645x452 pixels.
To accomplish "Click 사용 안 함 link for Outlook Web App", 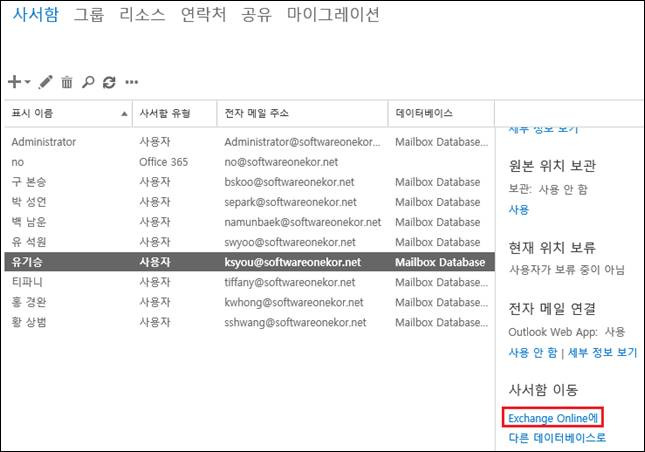I will coord(533,352).
